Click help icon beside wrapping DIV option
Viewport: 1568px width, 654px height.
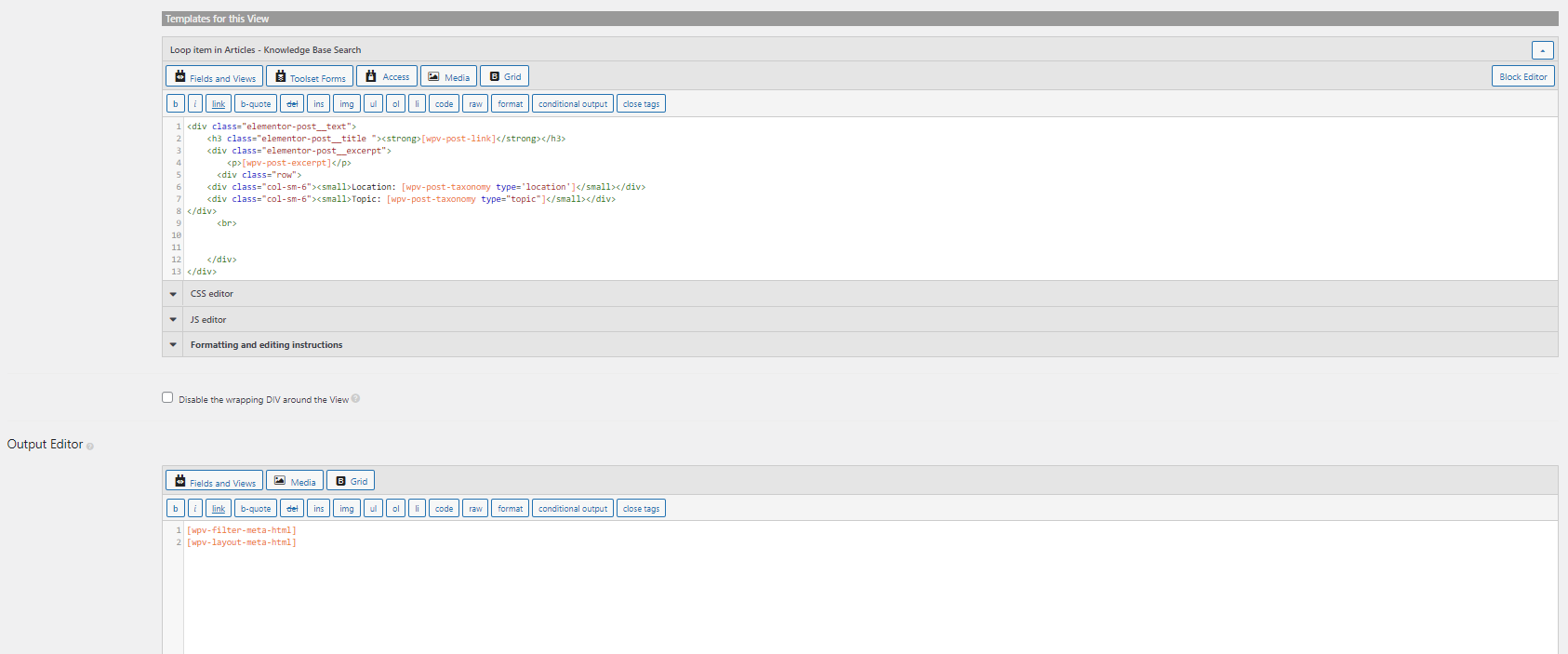click(355, 399)
